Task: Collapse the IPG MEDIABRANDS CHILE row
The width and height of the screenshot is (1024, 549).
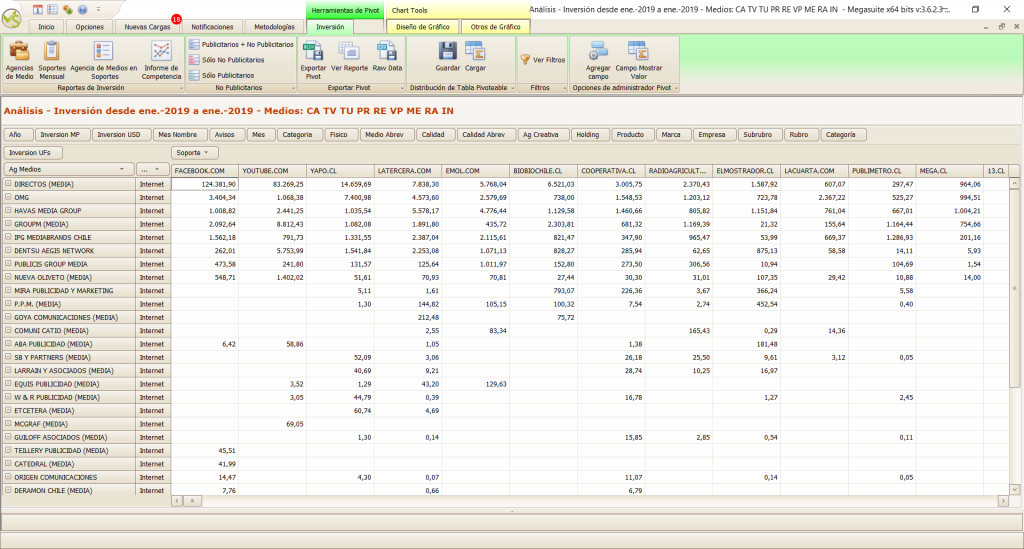Action: (8, 237)
